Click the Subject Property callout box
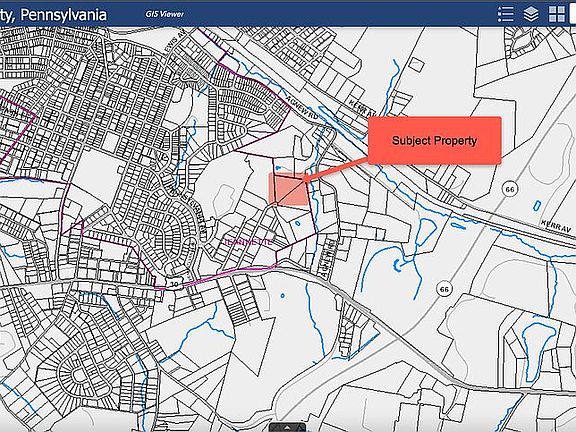The image size is (576, 432). 435,140
